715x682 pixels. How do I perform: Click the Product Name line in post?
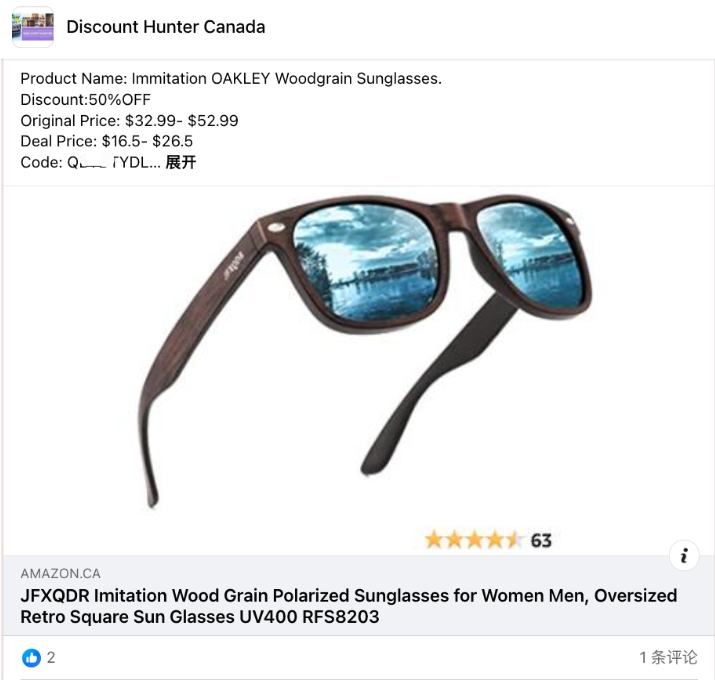231,78
